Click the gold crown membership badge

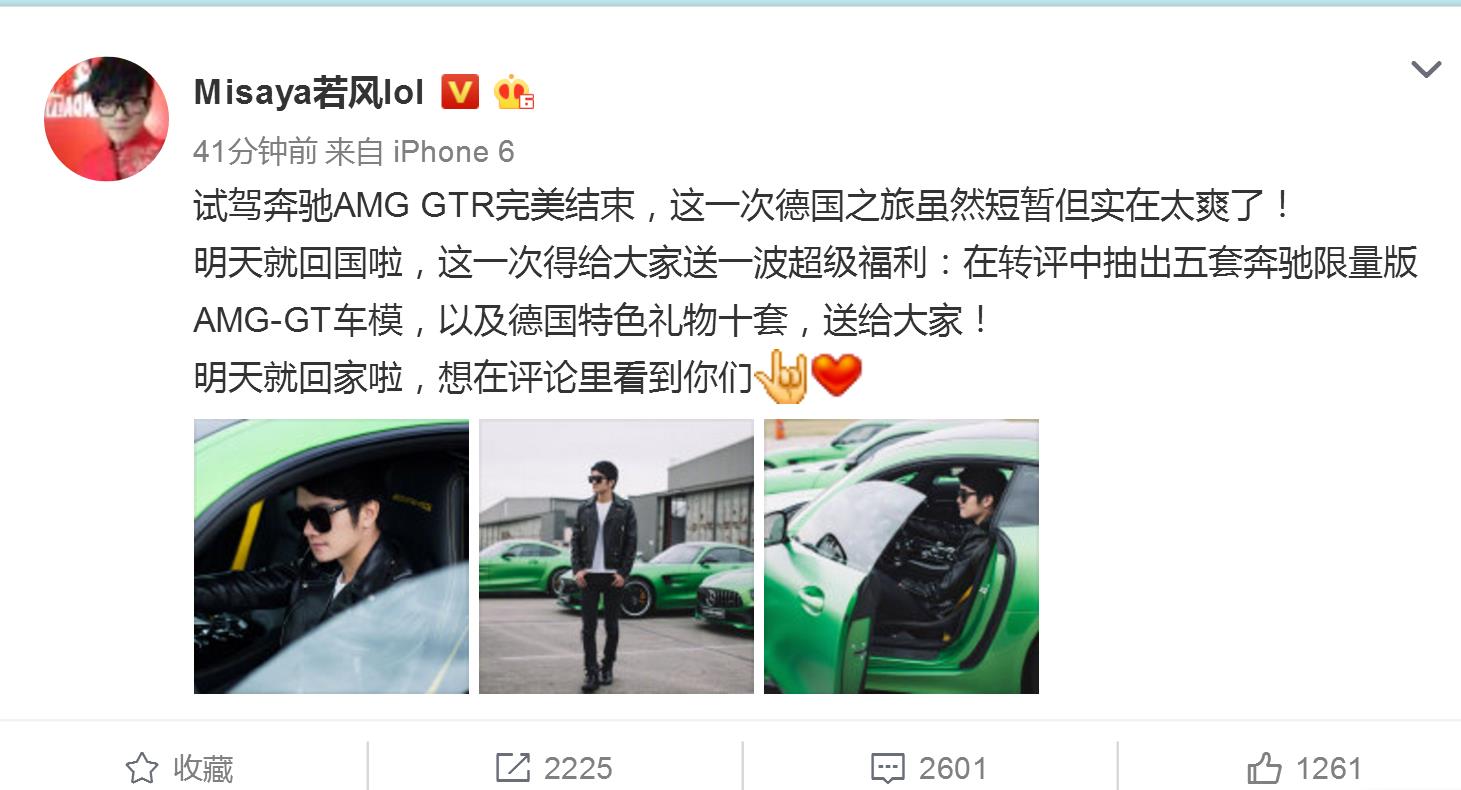pyautogui.click(x=514, y=92)
